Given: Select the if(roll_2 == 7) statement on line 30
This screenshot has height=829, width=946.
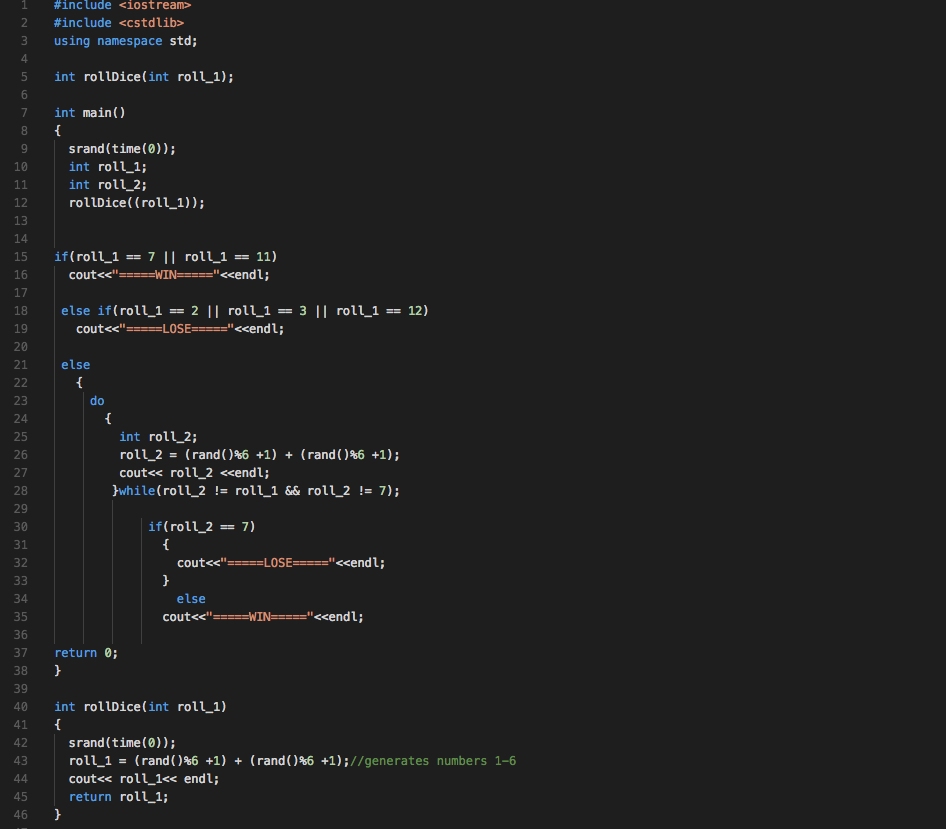Looking at the screenshot, I should click(x=200, y=526).
